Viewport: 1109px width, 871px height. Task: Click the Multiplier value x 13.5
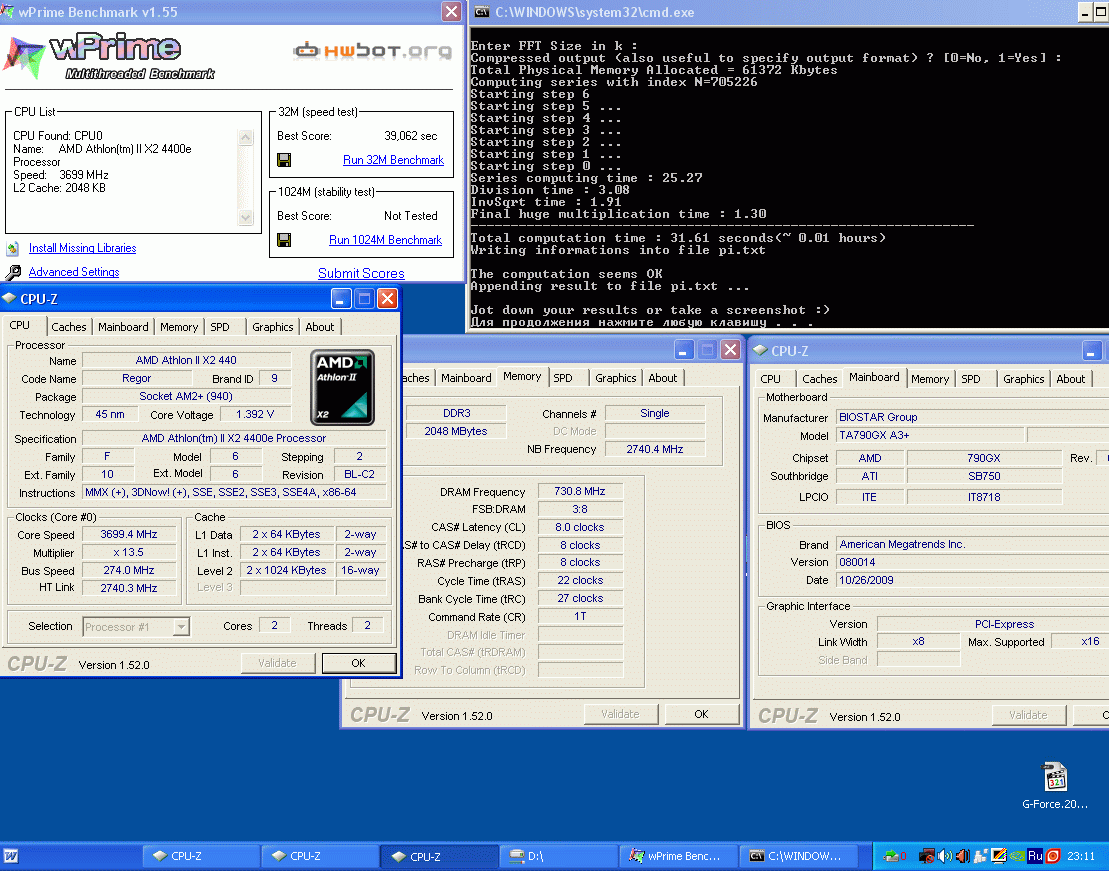pos(129,552)
